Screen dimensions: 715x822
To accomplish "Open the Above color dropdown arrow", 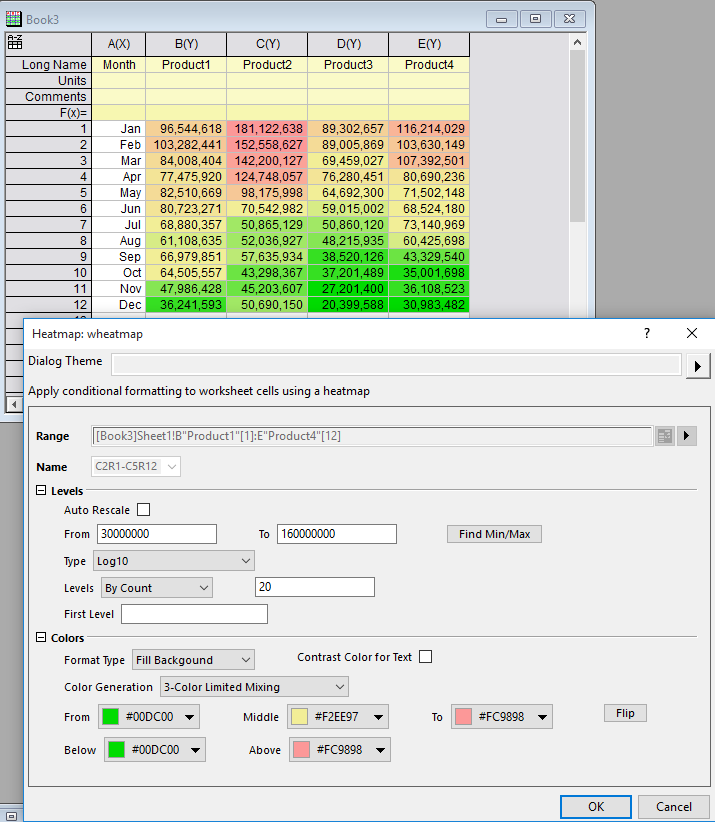I will point(380,750).
